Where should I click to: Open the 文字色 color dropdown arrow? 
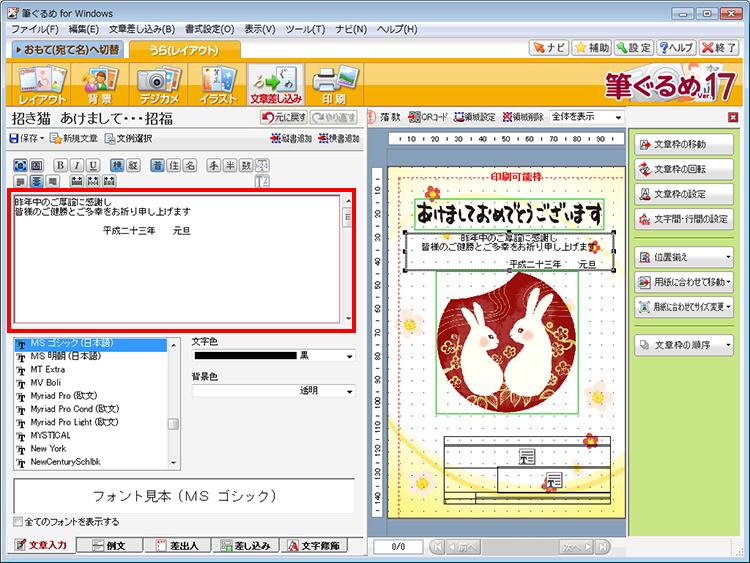point(350,356)
